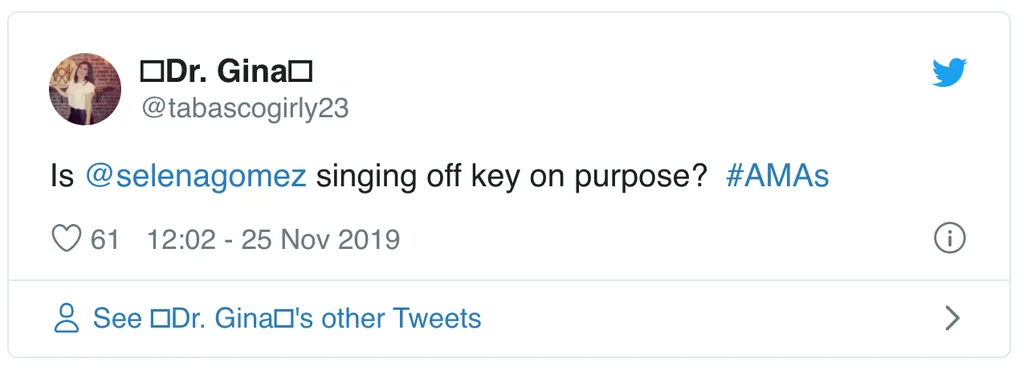1024x371 pixels.
Task: Click the 25 Nov 2019 date
Action: [320, 240]
